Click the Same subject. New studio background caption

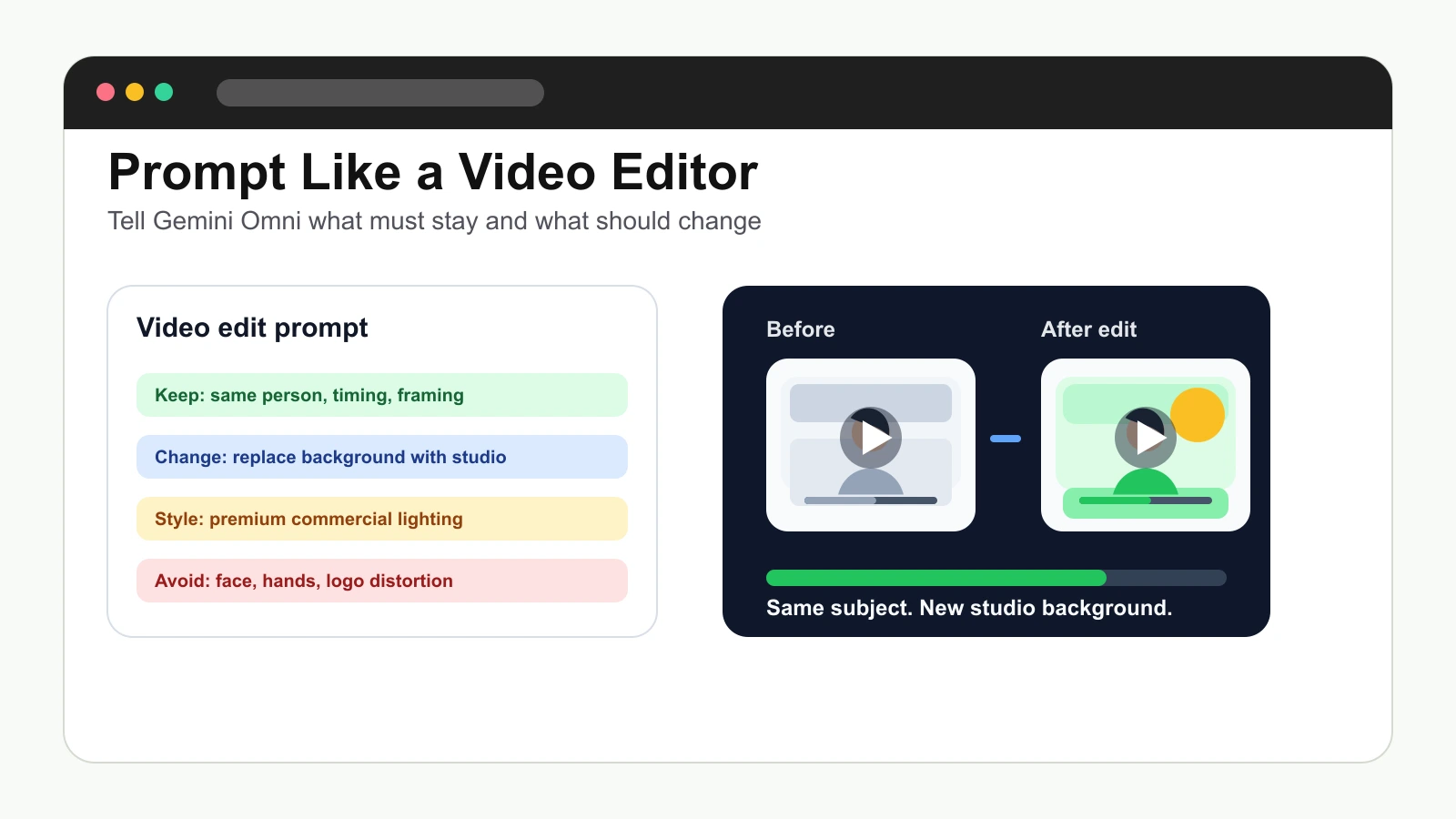pos(969,608)
